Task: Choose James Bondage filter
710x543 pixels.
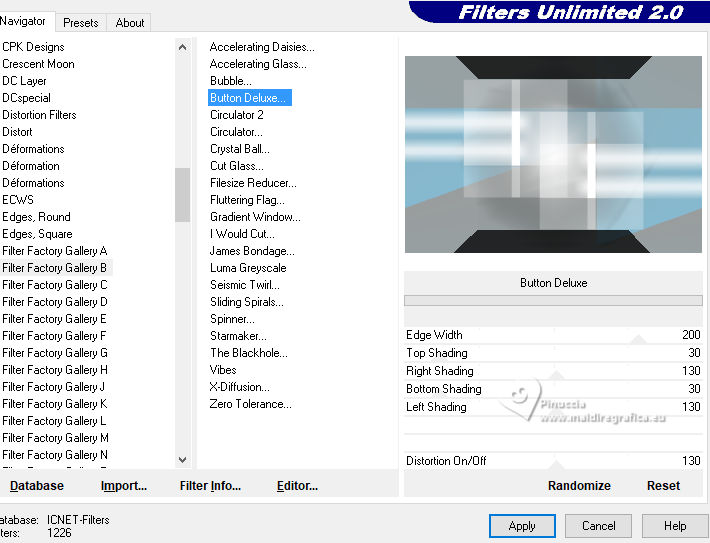Action: (x=252, y=251)
